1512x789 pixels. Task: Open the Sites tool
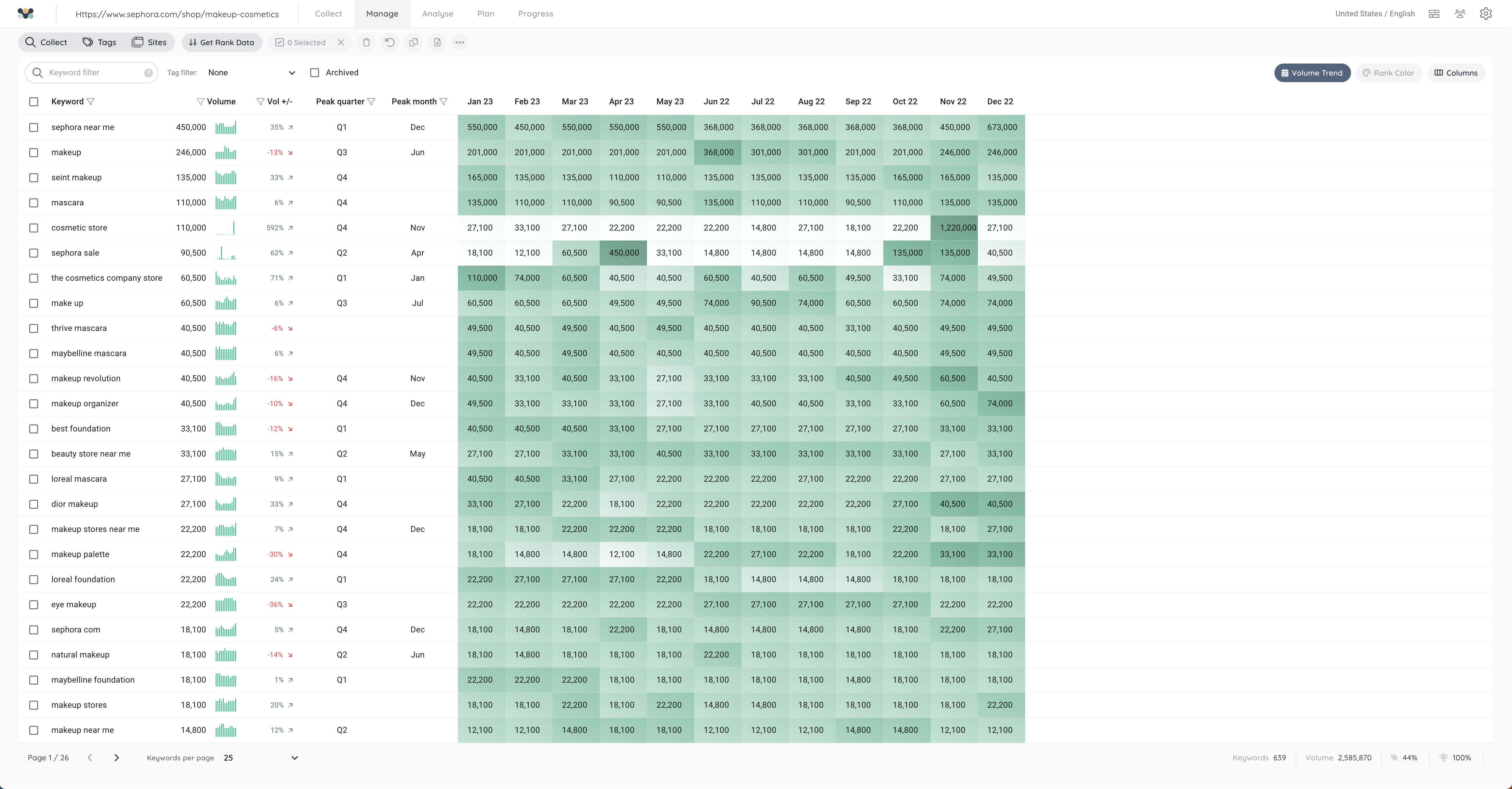coord(149,42)
